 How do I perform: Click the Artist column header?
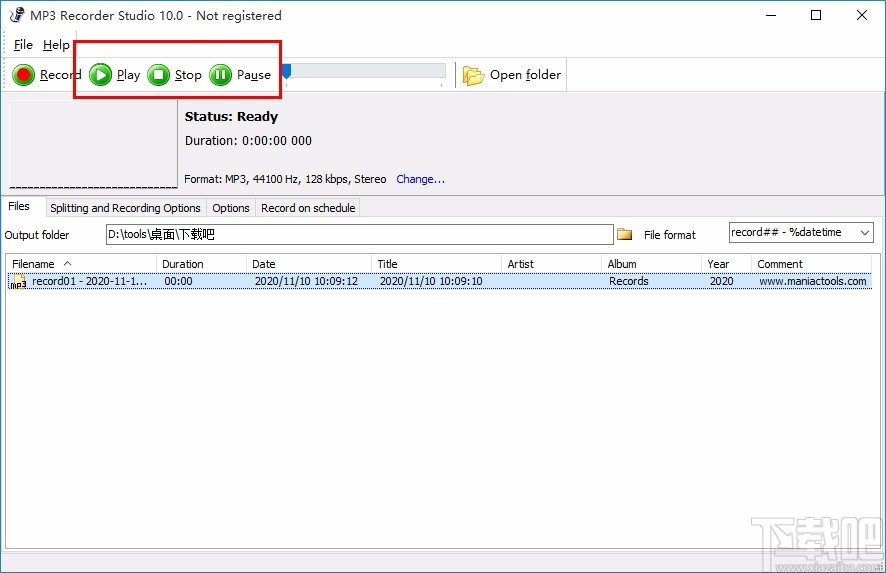point(551,264)
